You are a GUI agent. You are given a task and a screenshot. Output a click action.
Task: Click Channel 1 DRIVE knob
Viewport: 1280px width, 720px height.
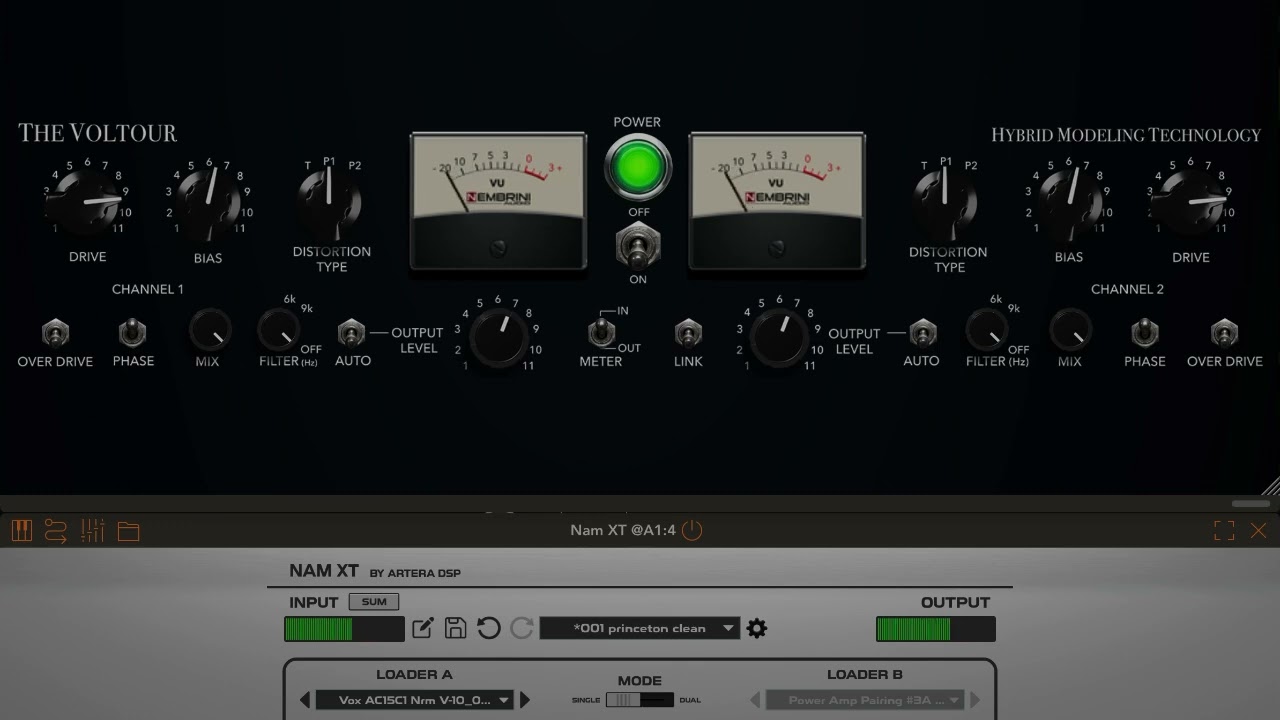click(x=87, y=201)
